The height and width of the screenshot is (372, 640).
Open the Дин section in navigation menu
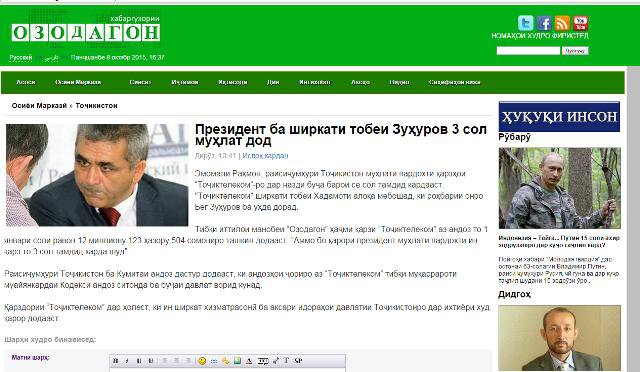tap(273, 82)
